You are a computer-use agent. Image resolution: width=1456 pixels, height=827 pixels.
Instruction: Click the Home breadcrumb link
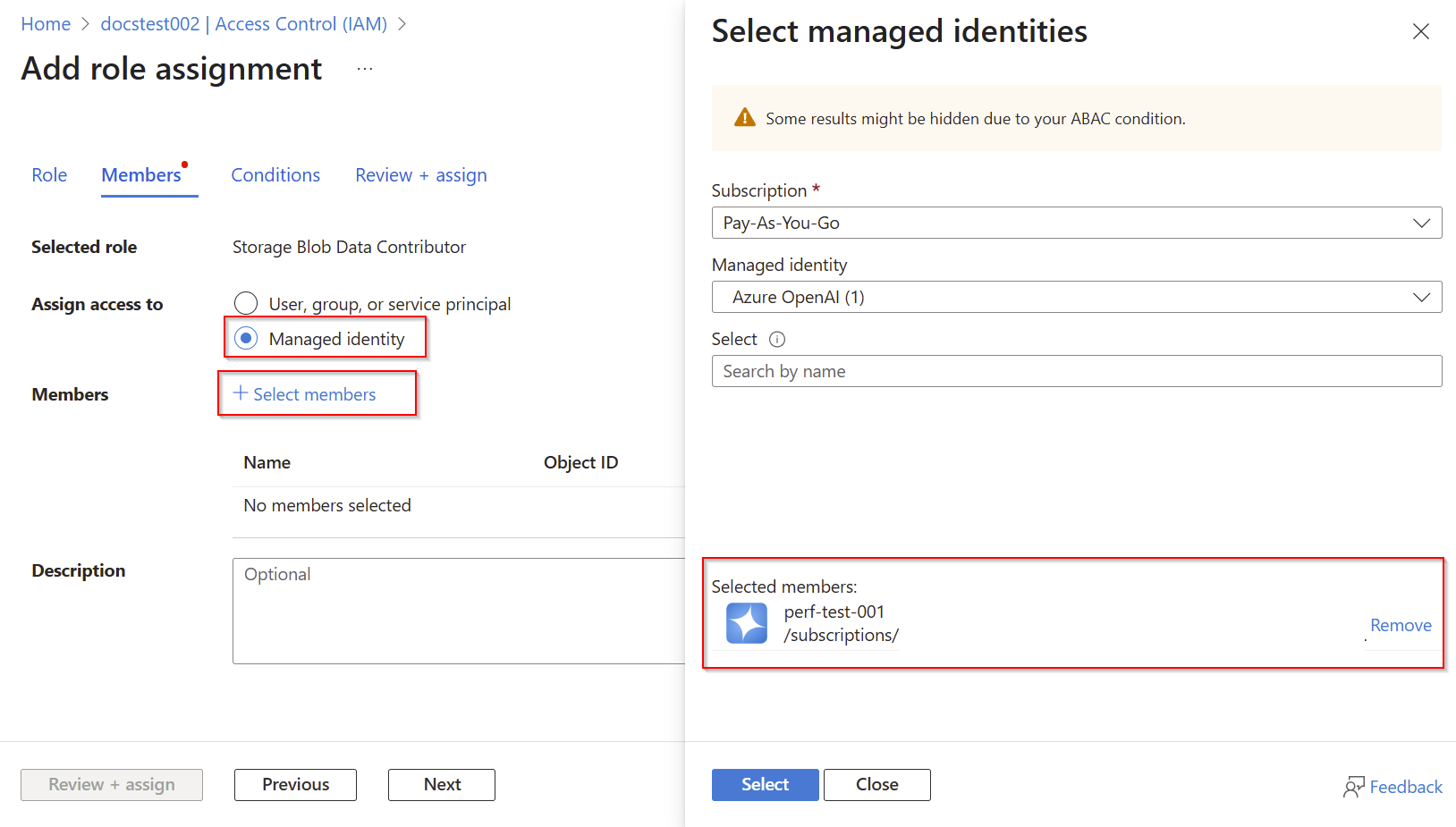46,24
